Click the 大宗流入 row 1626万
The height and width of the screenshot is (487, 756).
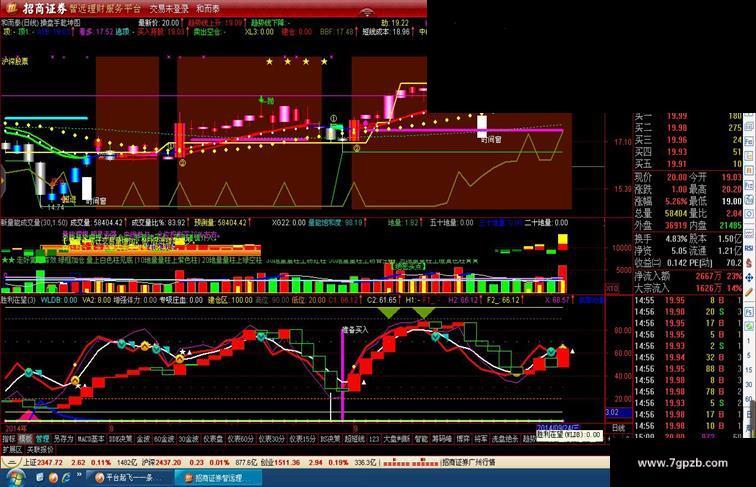pos(688,288)
